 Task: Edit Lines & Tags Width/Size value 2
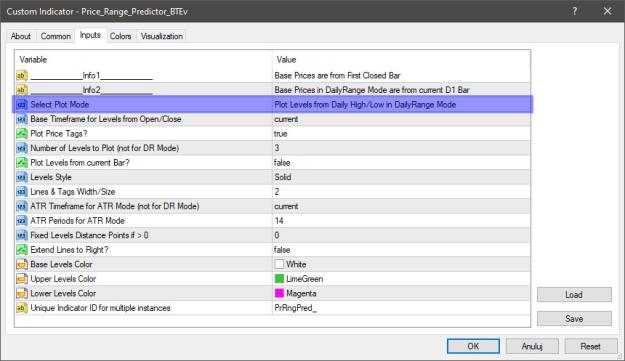401,192
